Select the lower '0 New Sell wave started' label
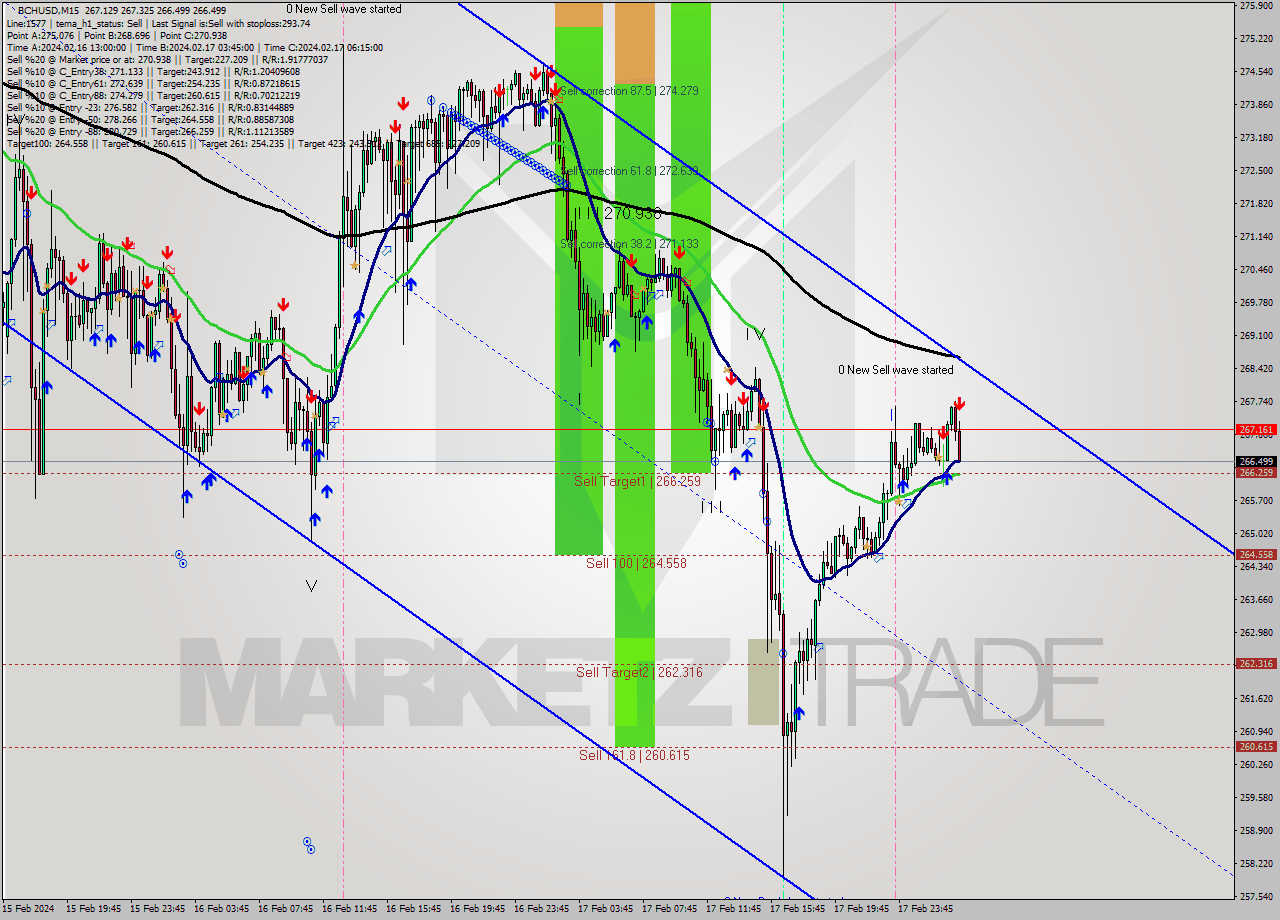 click(x=896, y=370)
